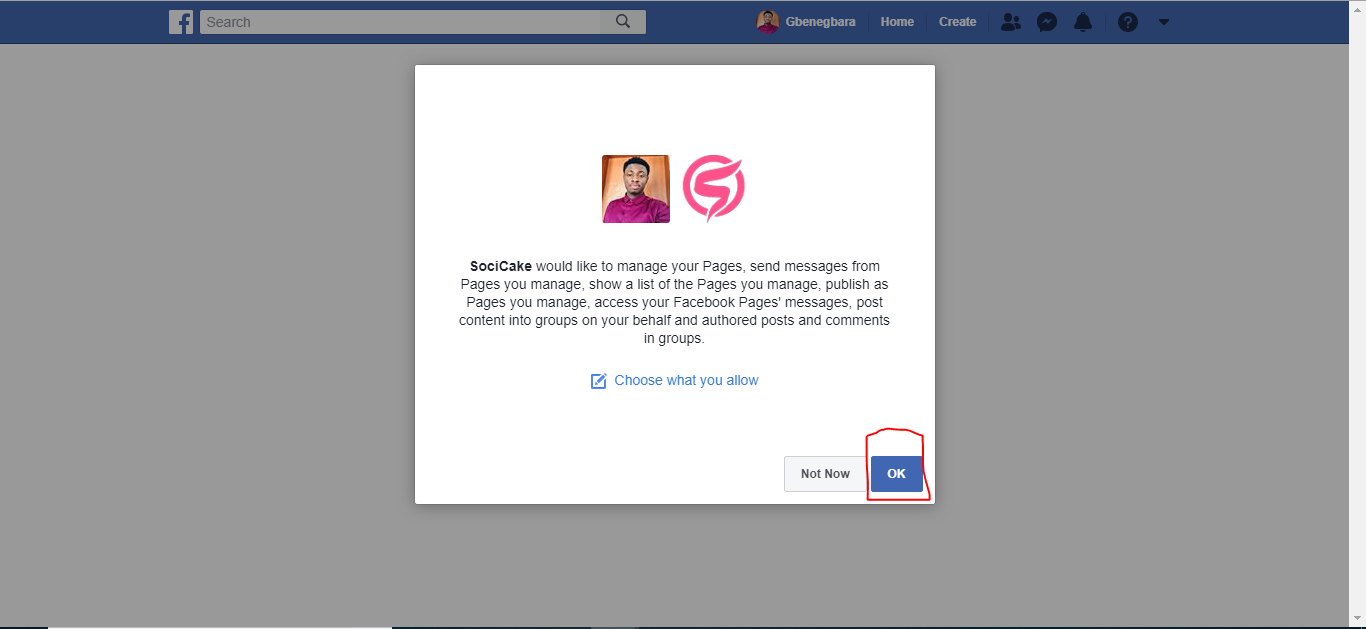
Task: Open the Help question mark icon
Action: pyautogui.click(x=1128, y=22)
